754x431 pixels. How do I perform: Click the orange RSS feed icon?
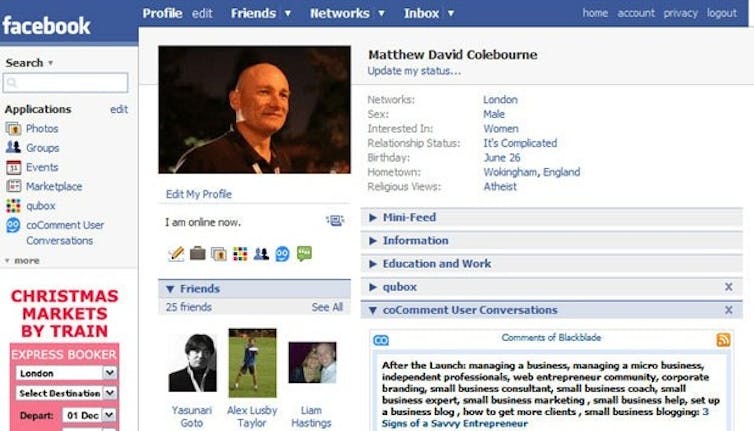[723, 340]
